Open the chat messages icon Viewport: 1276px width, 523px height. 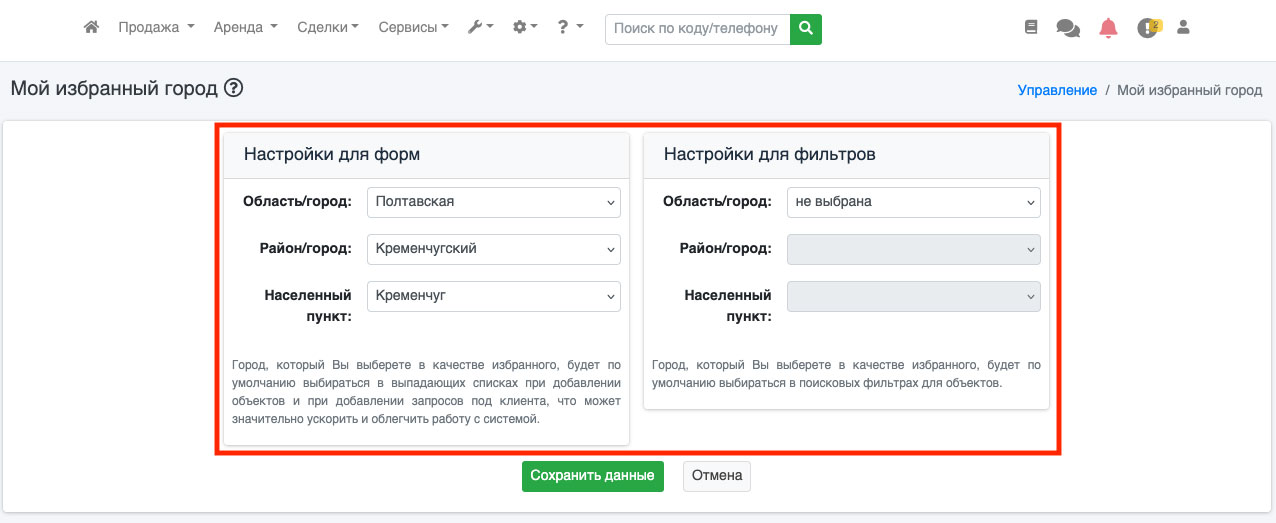click(x=1068, y=28)
